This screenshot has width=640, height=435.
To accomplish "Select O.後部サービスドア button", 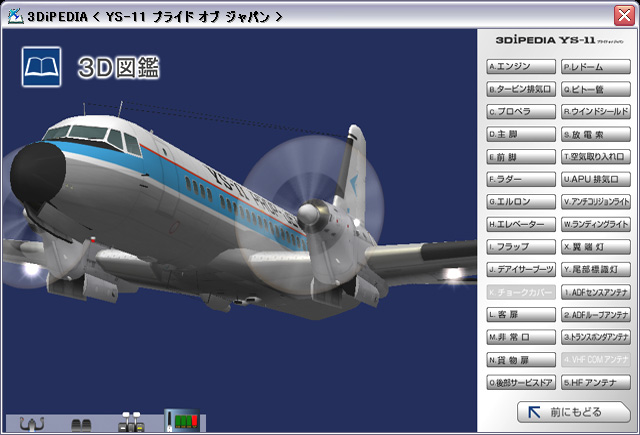I will coord(521,382).
